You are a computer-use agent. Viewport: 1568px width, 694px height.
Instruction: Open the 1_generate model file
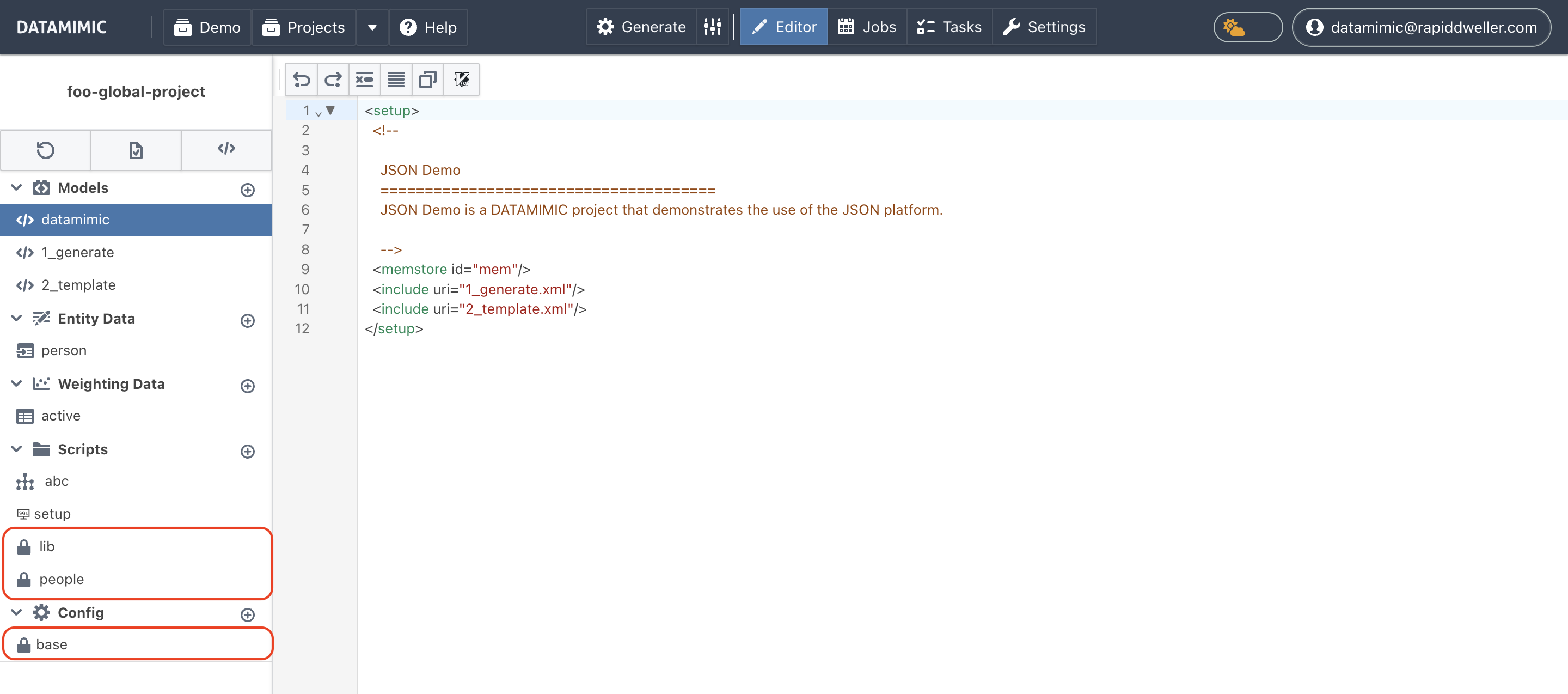click(x=136, y=253)
